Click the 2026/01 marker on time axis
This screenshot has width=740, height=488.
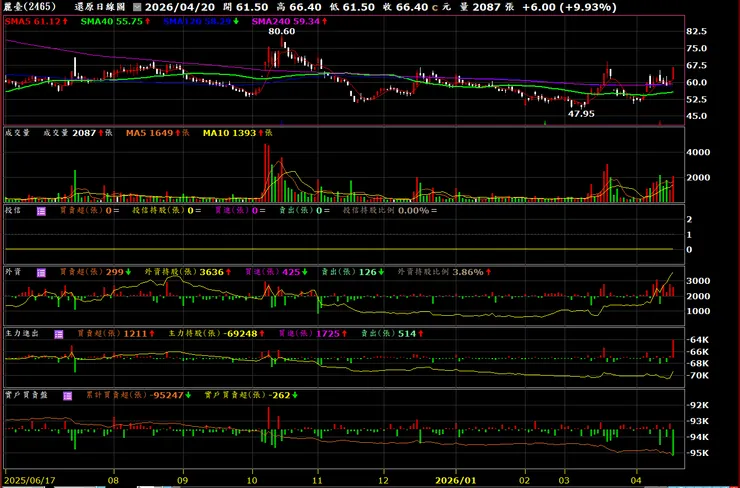455,481
